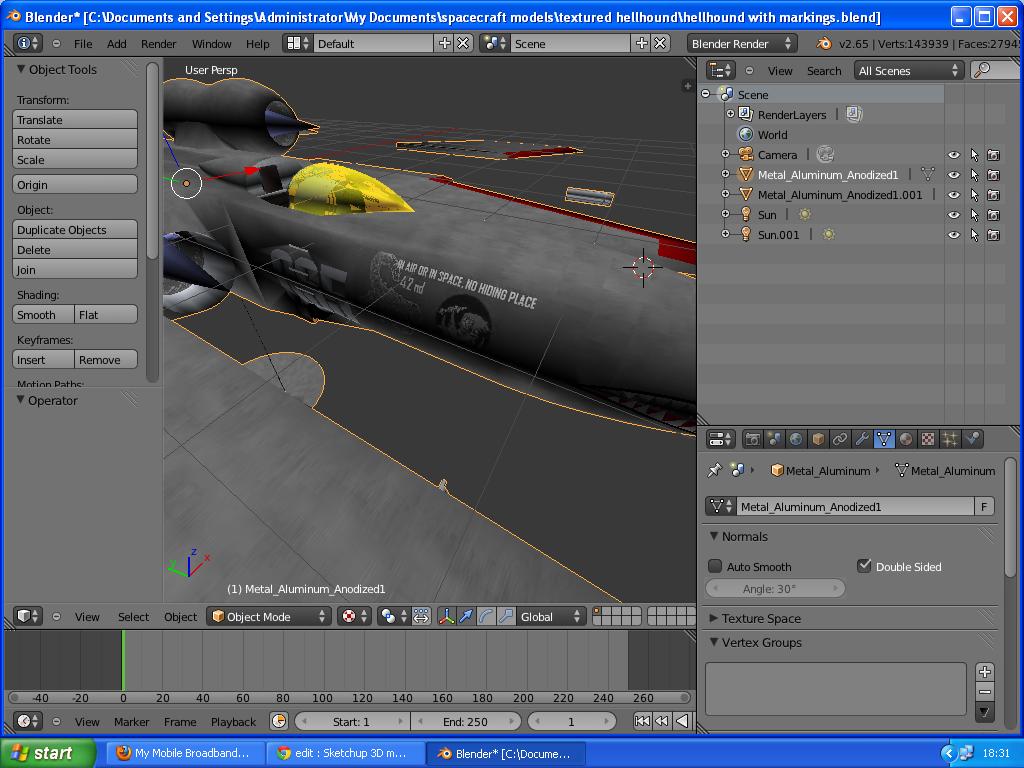
Task: Open the Render menu in top menu bar
Action: click(157, 43)
